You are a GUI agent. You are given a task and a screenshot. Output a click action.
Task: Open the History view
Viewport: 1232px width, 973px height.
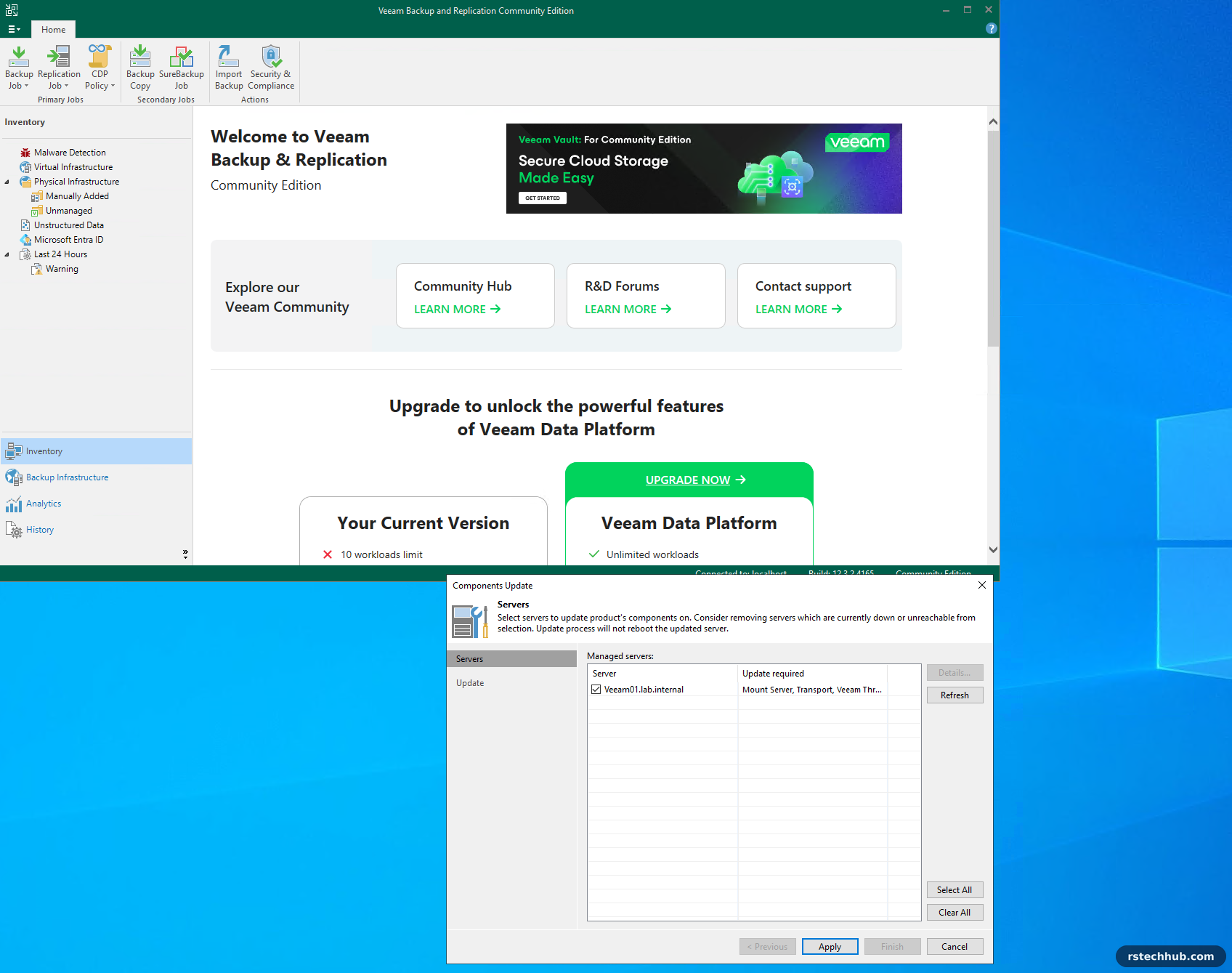pyautogui.click(x=96, y=530)
